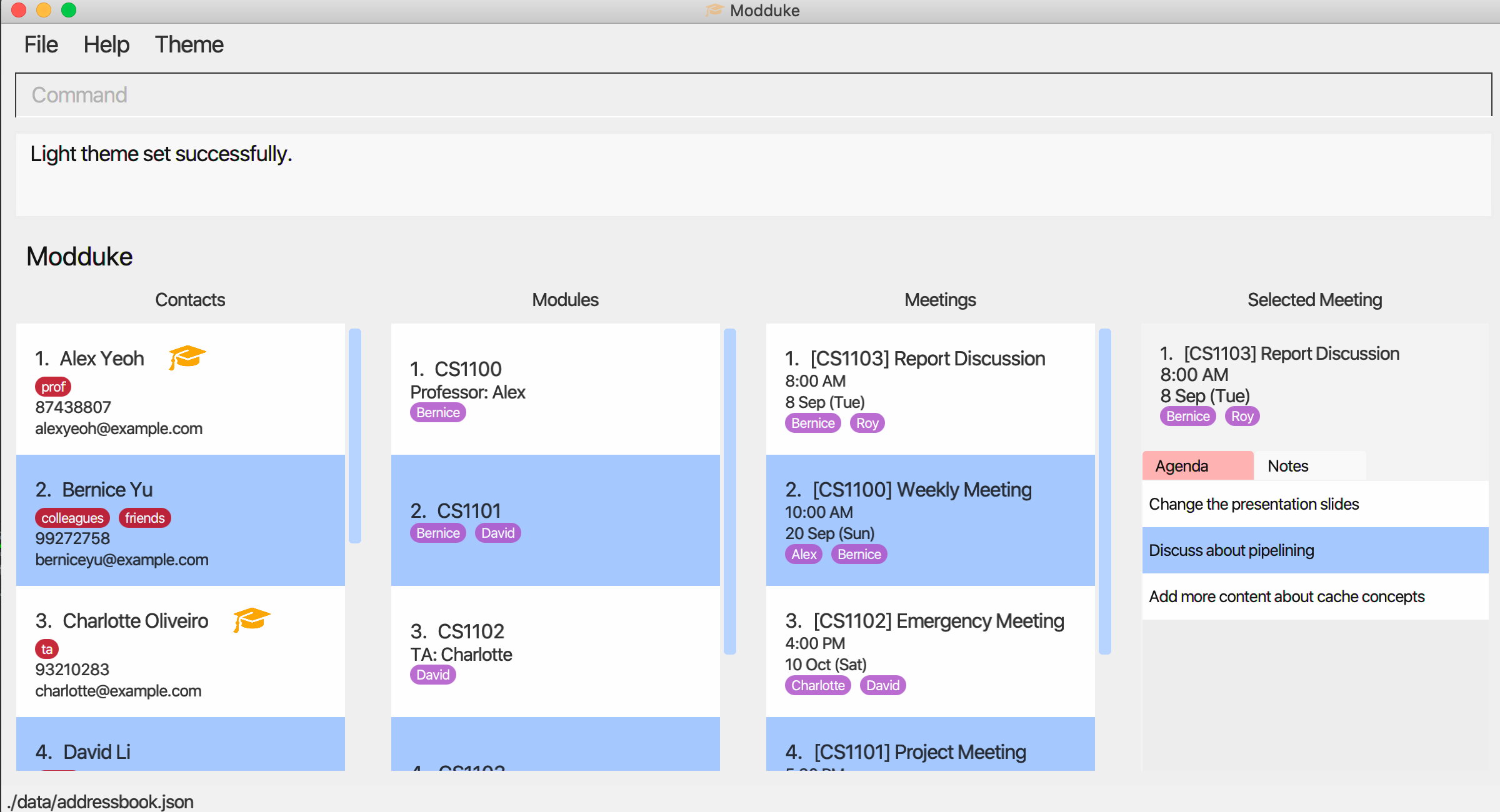This screenshot has width=1500, height=812.
Task: Select module CS1100
Action: click(555, 389)
